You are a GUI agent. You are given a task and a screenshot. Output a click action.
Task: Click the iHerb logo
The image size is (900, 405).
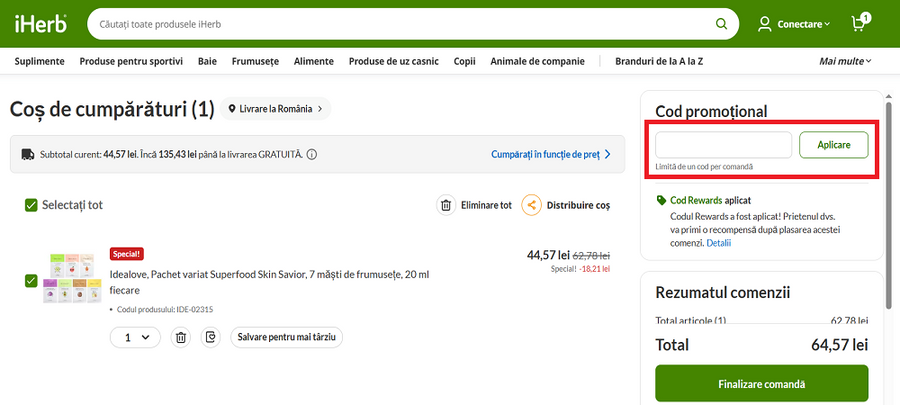[40, 24]
